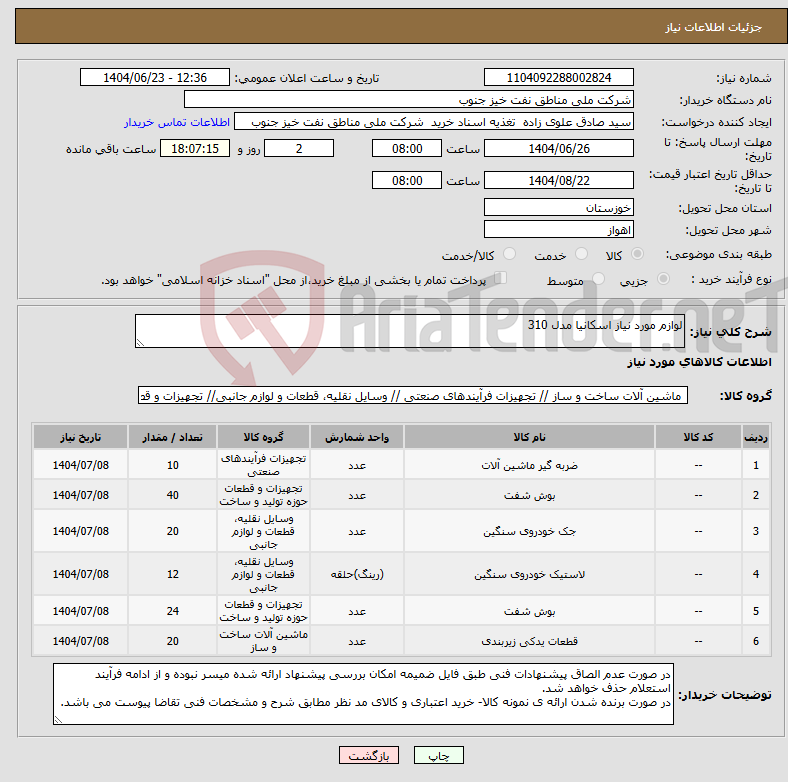
Task: Click the ردیف column header
Action: point(756,437)
